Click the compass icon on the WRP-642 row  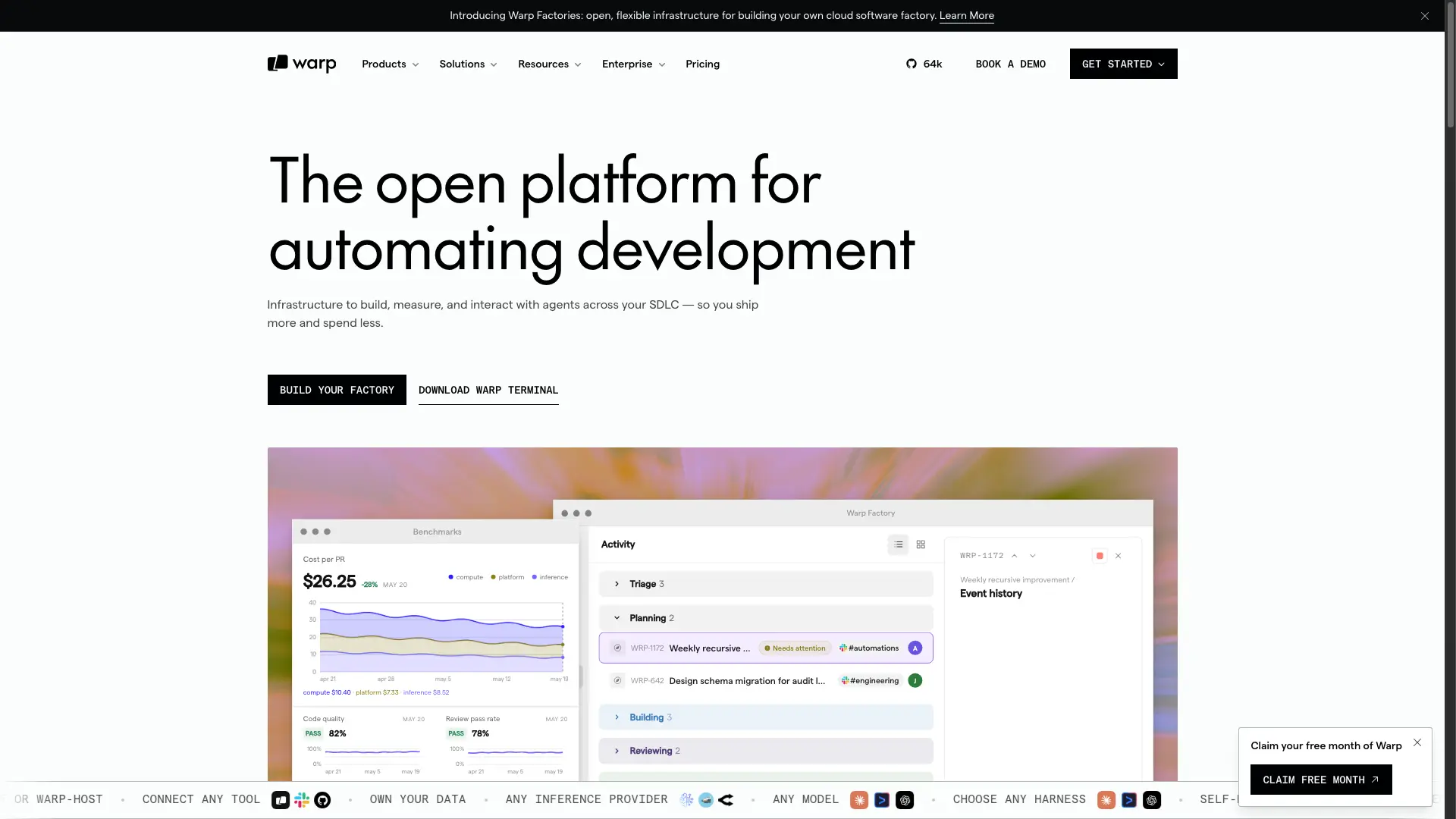pos(617,681)
